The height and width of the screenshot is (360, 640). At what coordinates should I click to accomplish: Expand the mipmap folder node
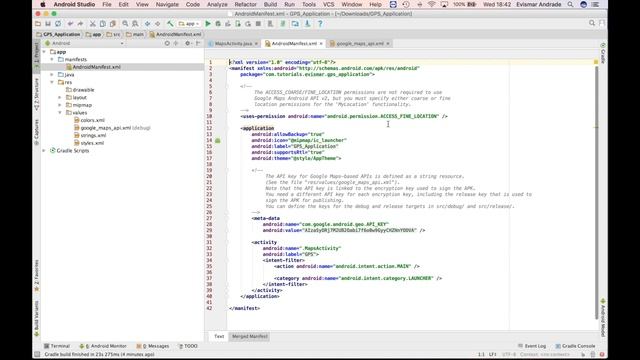pos(60,105)
